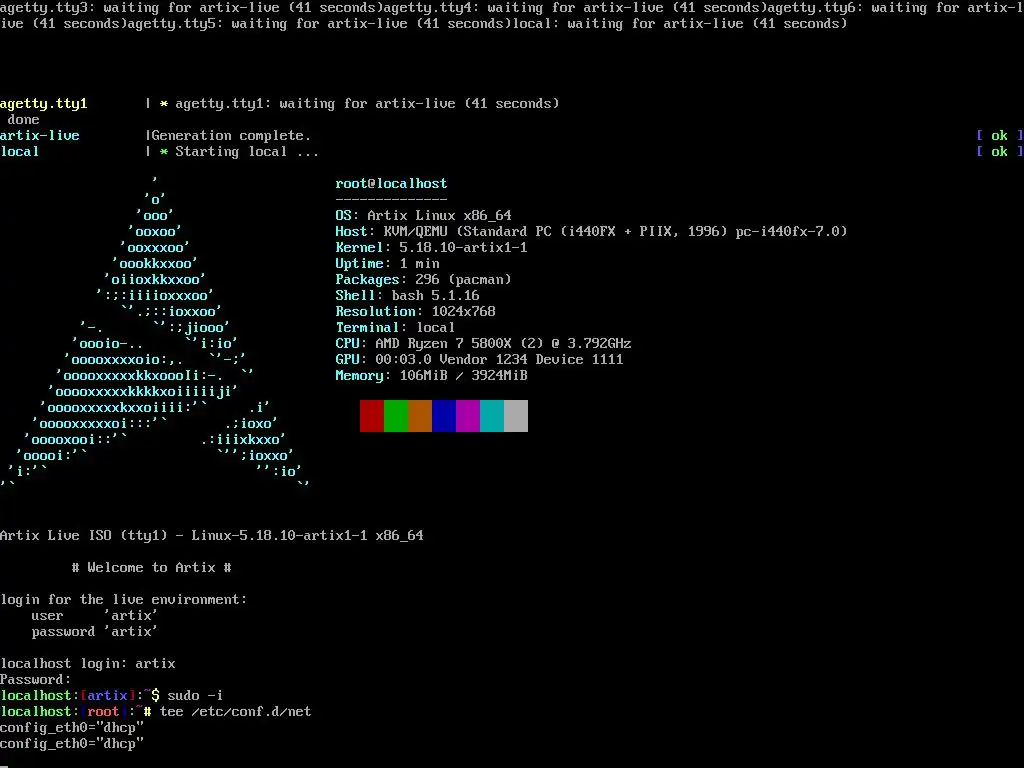Click the Artix ASCII art logo
Viewport: 1024px width, 768px height.
155,332
